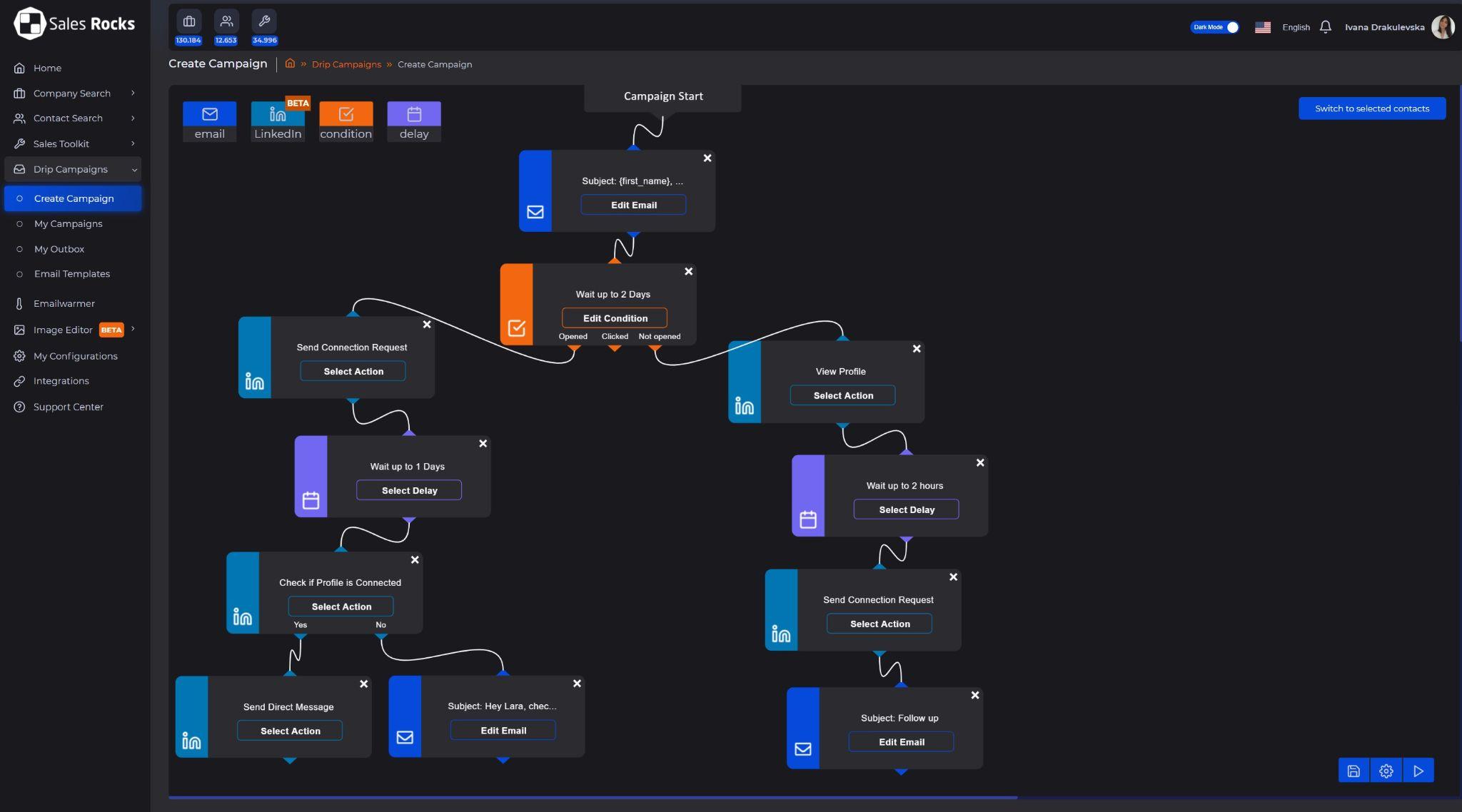Open campaign settings gear icon
The height and width of the screenshot is (812, 1462).
[1386, 771]
